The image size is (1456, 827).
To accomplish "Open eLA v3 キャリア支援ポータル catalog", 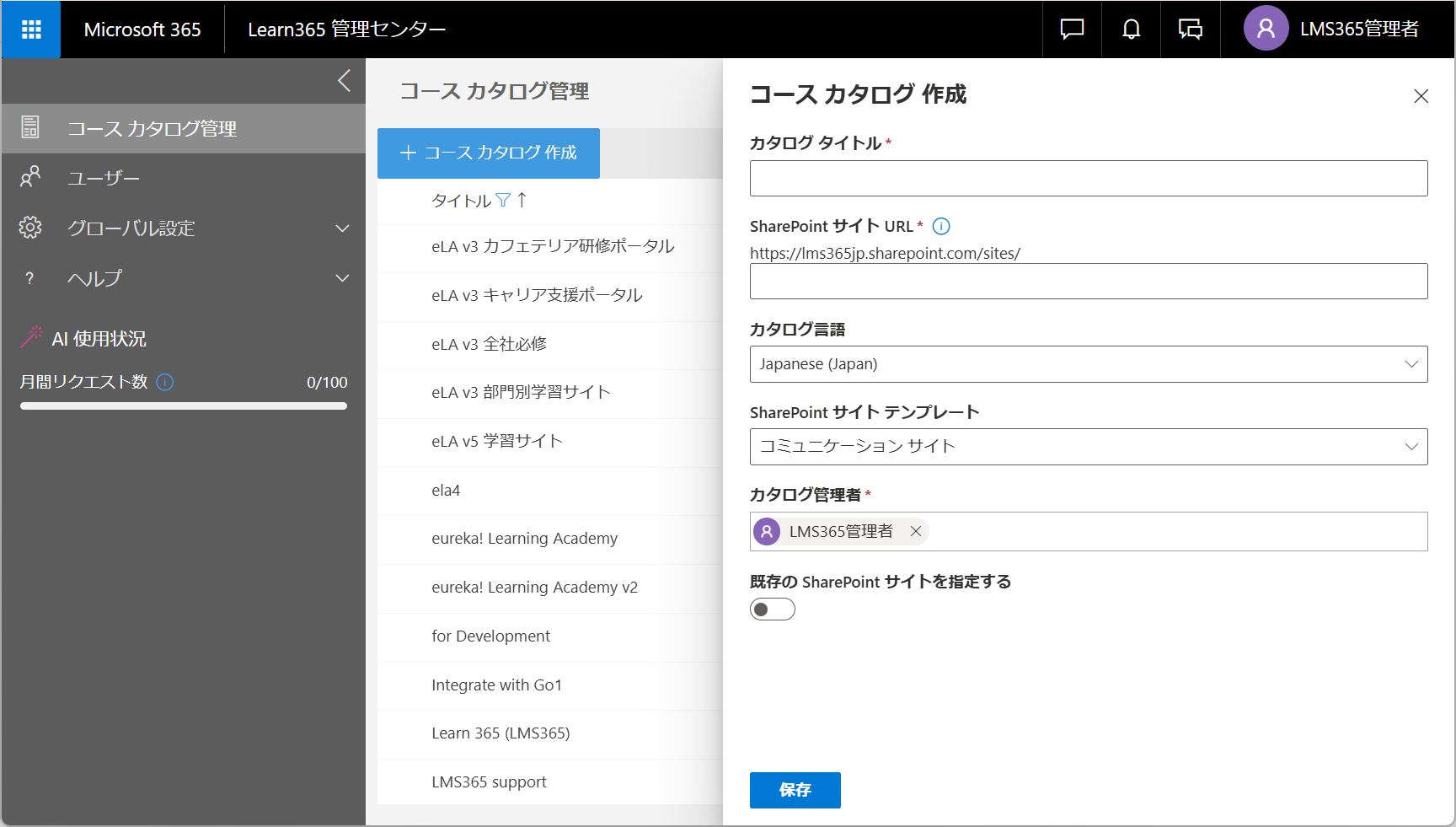I will (537, 295).
